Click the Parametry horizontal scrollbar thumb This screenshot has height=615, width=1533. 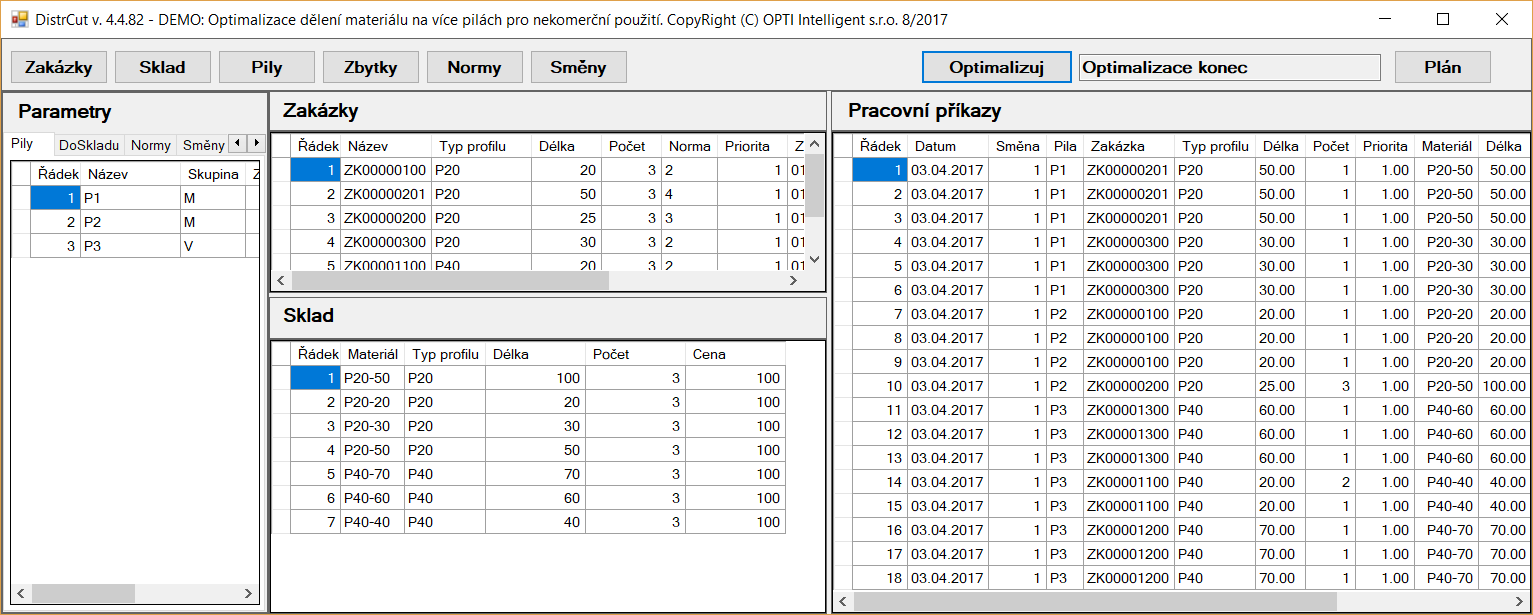[83, 593]
